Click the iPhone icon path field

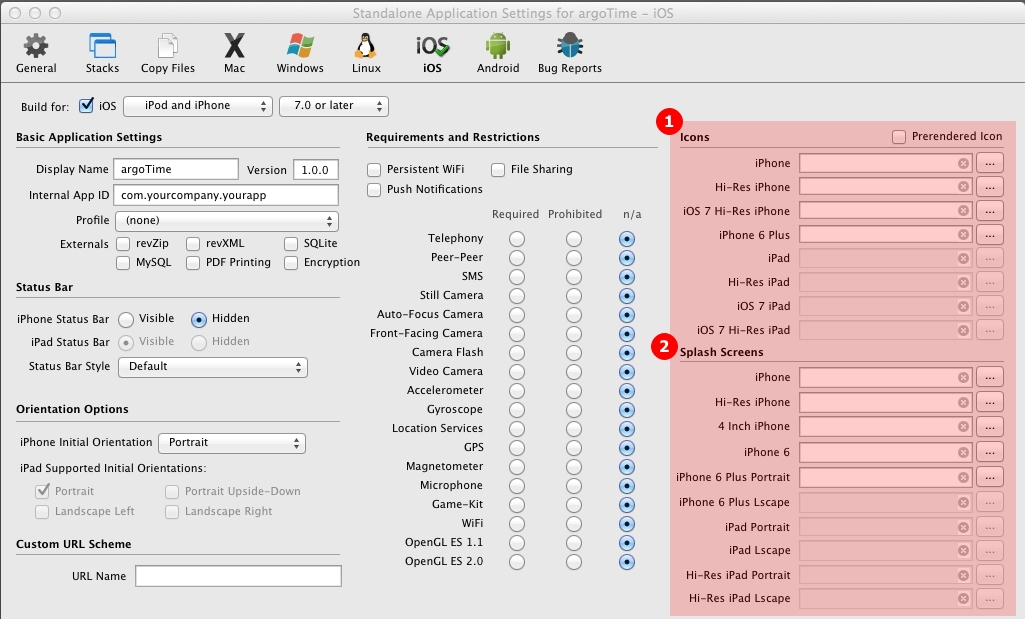click(886, 163)
